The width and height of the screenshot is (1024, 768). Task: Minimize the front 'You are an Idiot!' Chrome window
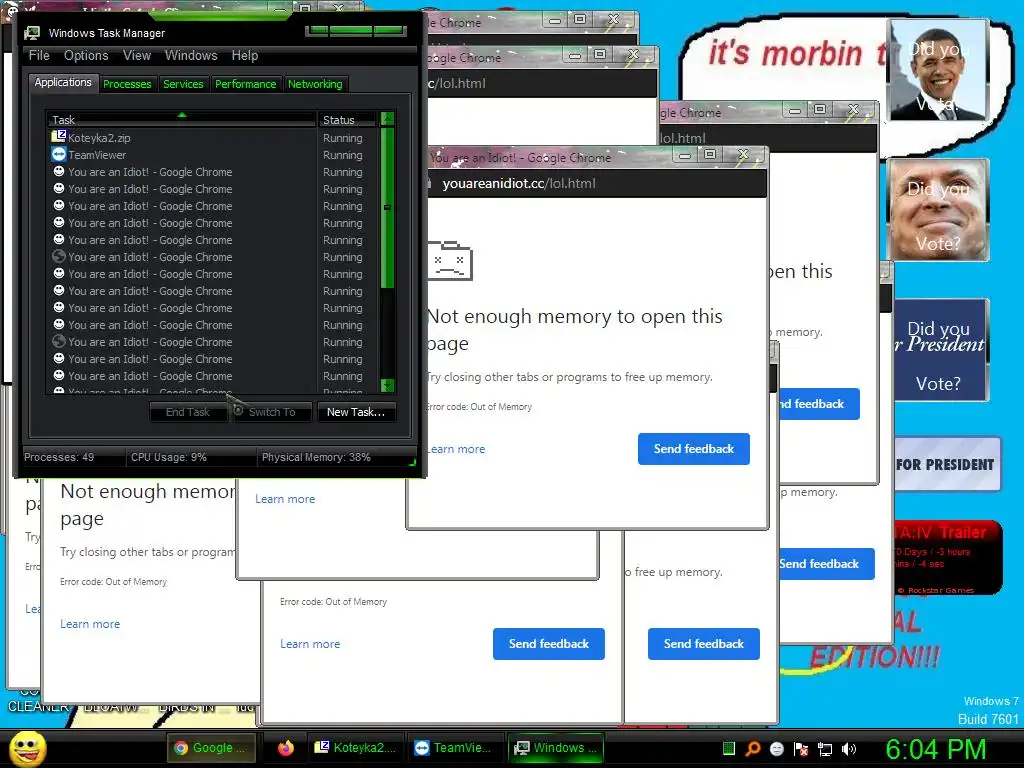pyautogui.click(x=684, y=154)
